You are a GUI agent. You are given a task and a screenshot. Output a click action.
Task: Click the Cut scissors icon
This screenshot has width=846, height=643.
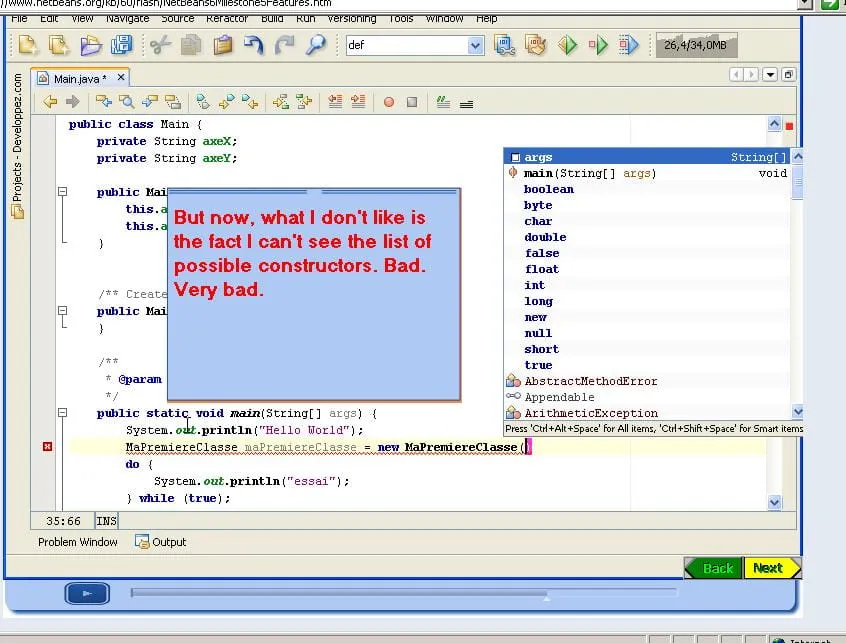click(x=160, y=45)
